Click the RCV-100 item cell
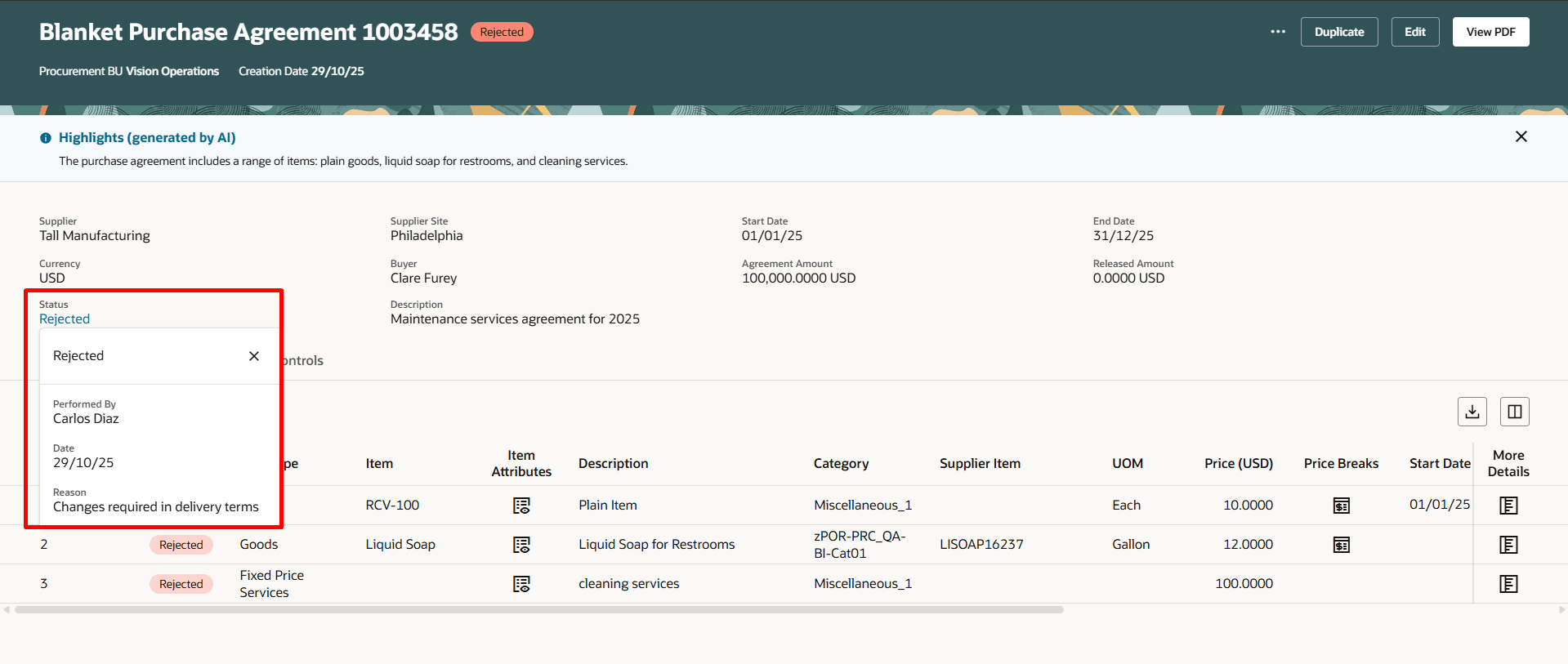 pos(392,505)
